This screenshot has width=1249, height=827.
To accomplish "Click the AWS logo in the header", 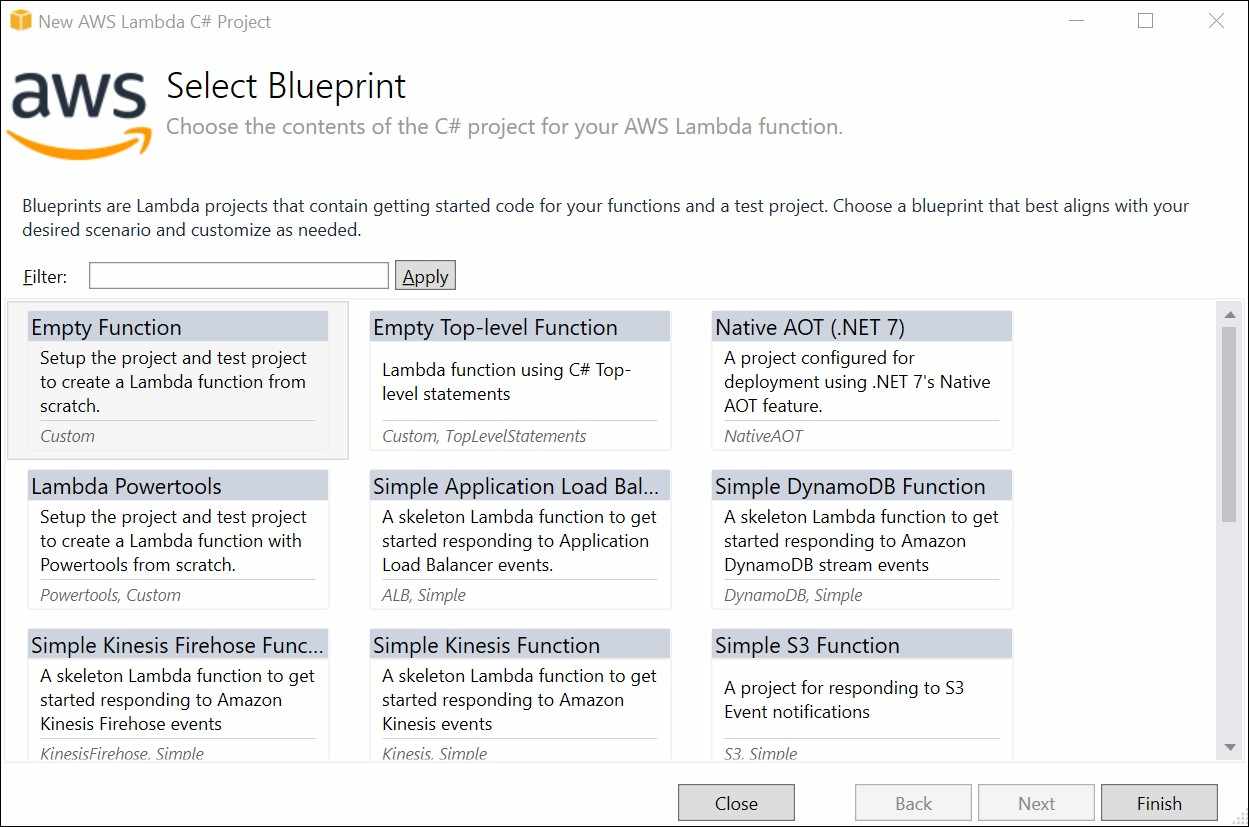I will 80,112.
